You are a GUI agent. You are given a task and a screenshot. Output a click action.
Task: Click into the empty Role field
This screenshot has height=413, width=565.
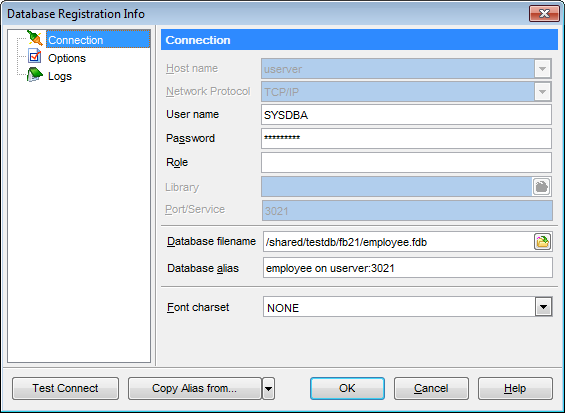pyautogui.click(x=406, y=163)
